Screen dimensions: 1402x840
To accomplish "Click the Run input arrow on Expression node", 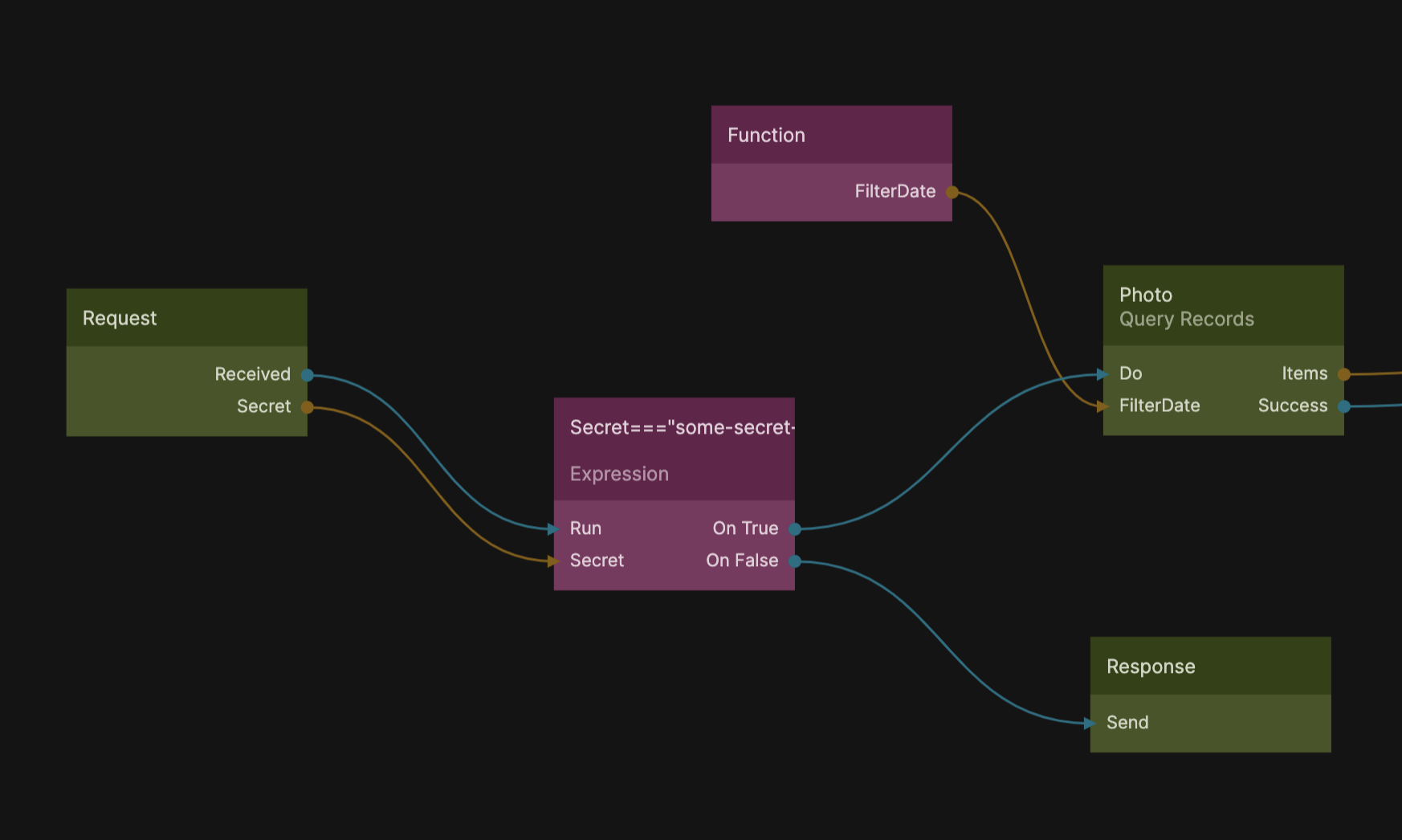I will point(553,529).
